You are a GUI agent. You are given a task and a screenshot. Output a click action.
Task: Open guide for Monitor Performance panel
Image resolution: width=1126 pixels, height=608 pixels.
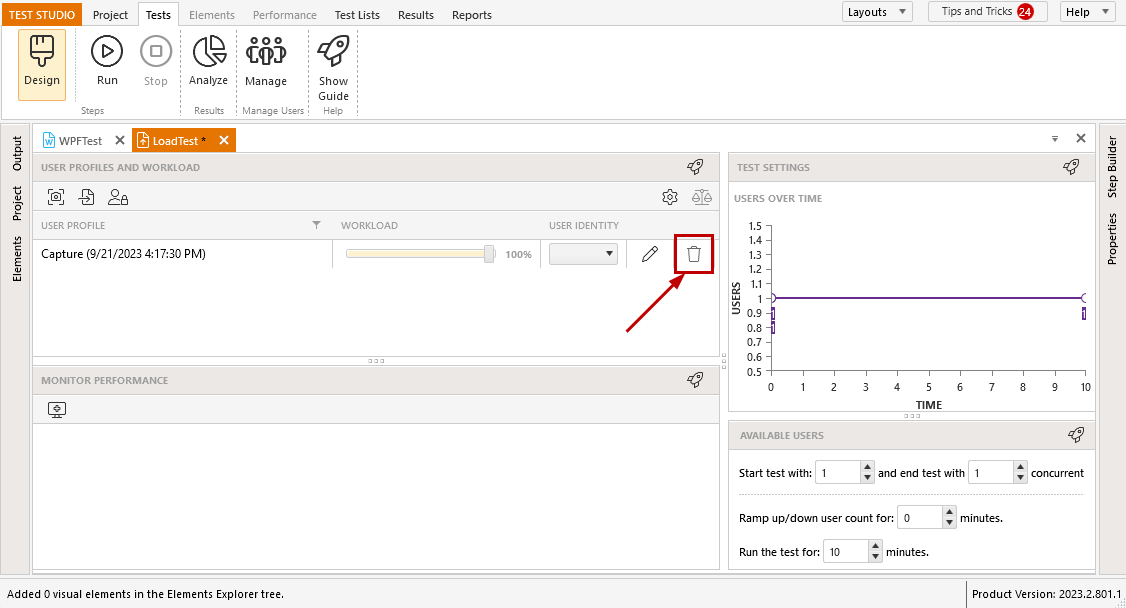pos(695,380)
